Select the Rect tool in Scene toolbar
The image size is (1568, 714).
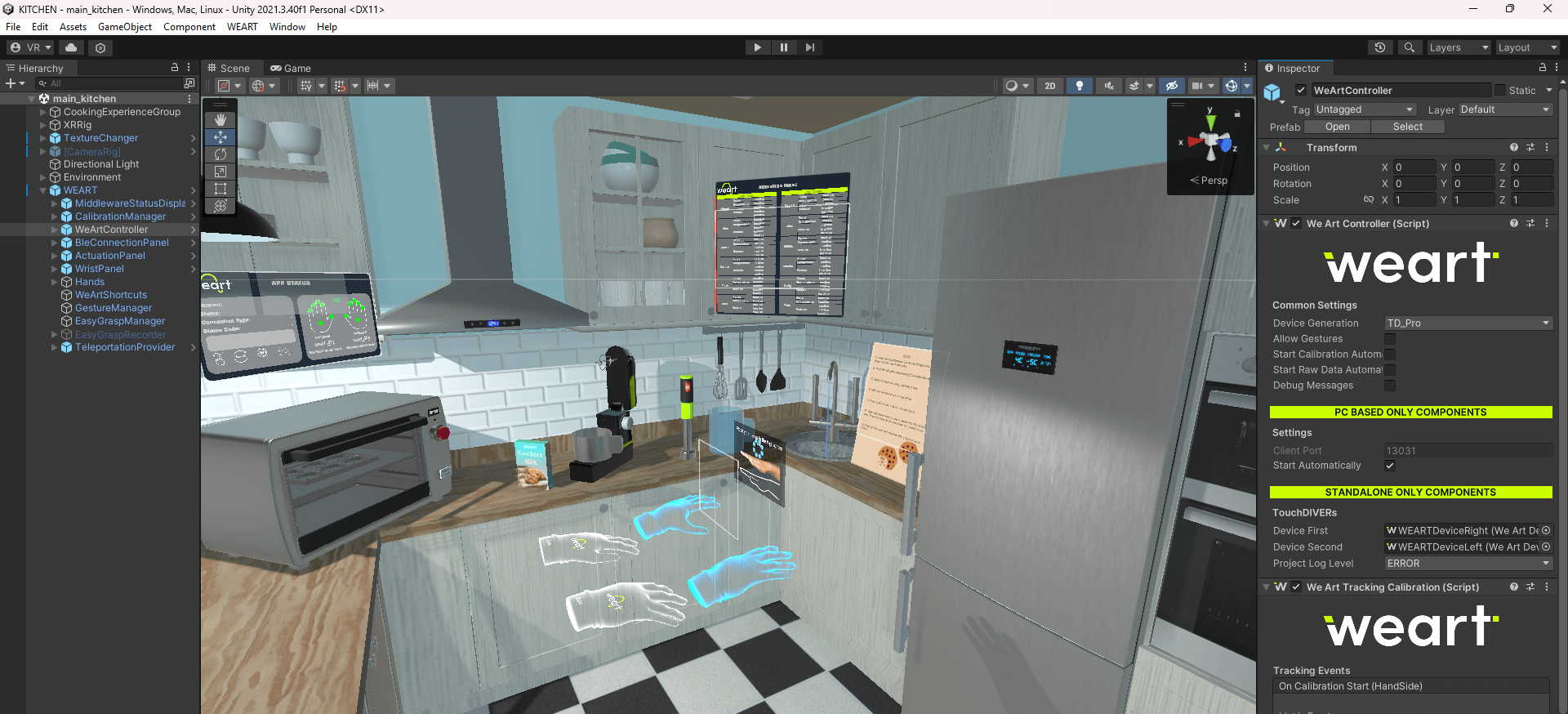click(220, 189)
